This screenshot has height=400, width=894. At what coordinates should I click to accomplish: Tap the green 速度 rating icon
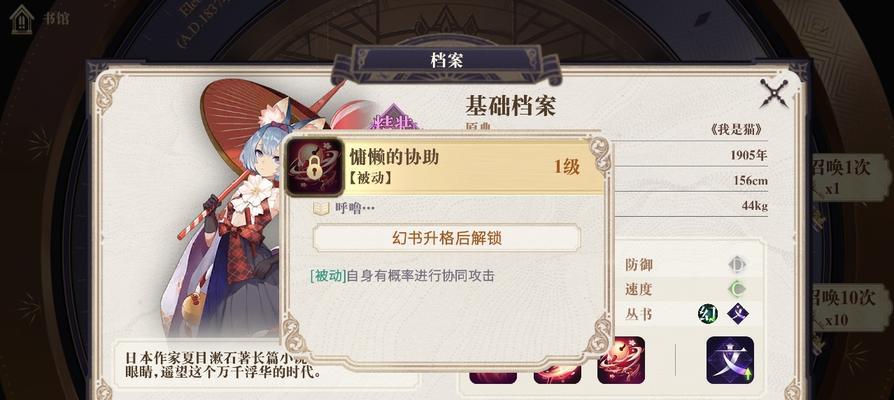click(737, 289)
